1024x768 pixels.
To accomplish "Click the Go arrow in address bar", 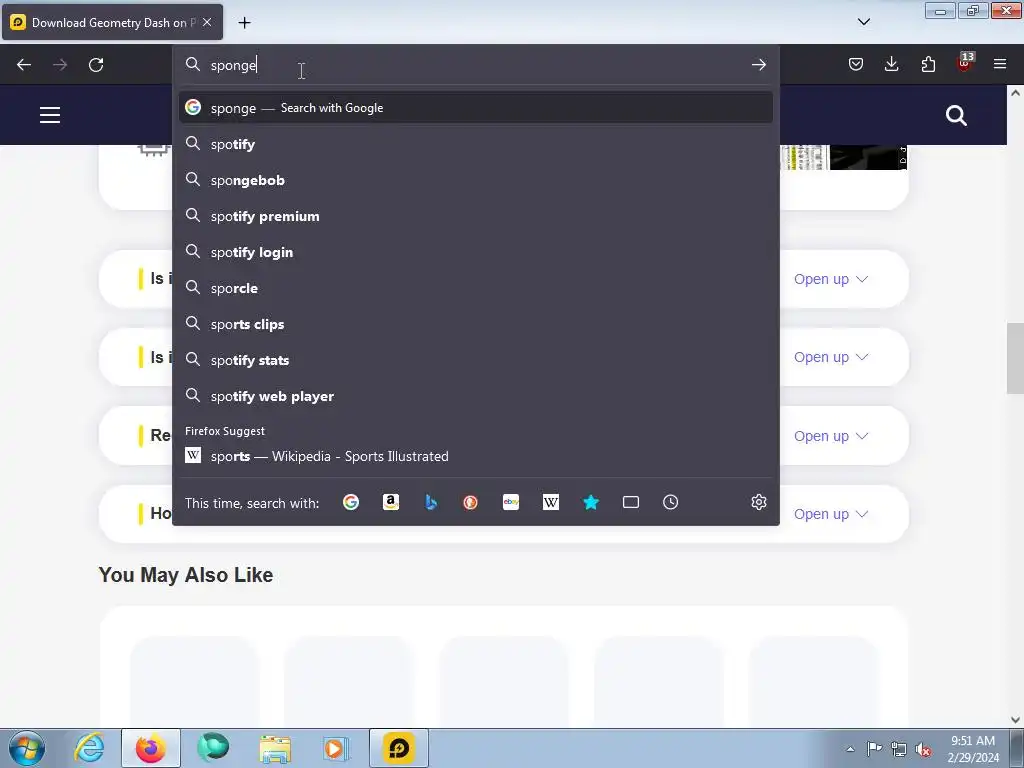I will 758,65.
